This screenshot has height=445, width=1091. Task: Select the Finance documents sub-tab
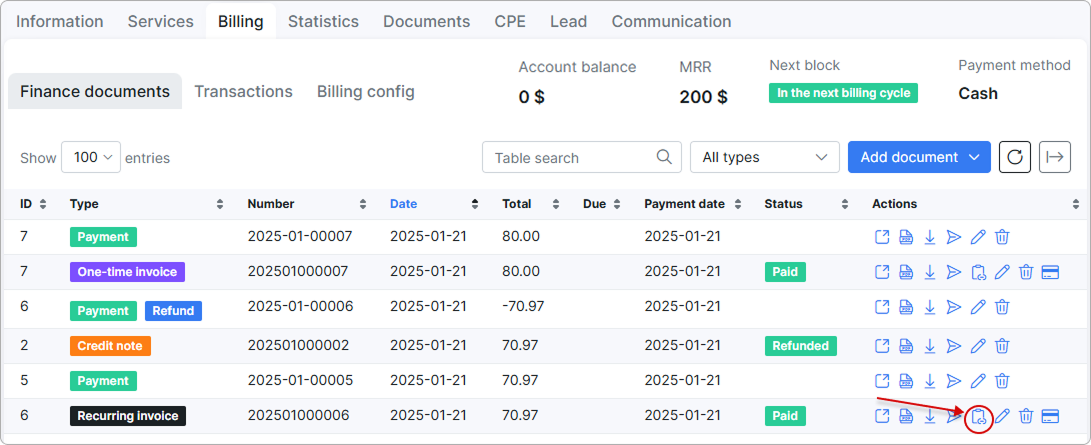95,91
